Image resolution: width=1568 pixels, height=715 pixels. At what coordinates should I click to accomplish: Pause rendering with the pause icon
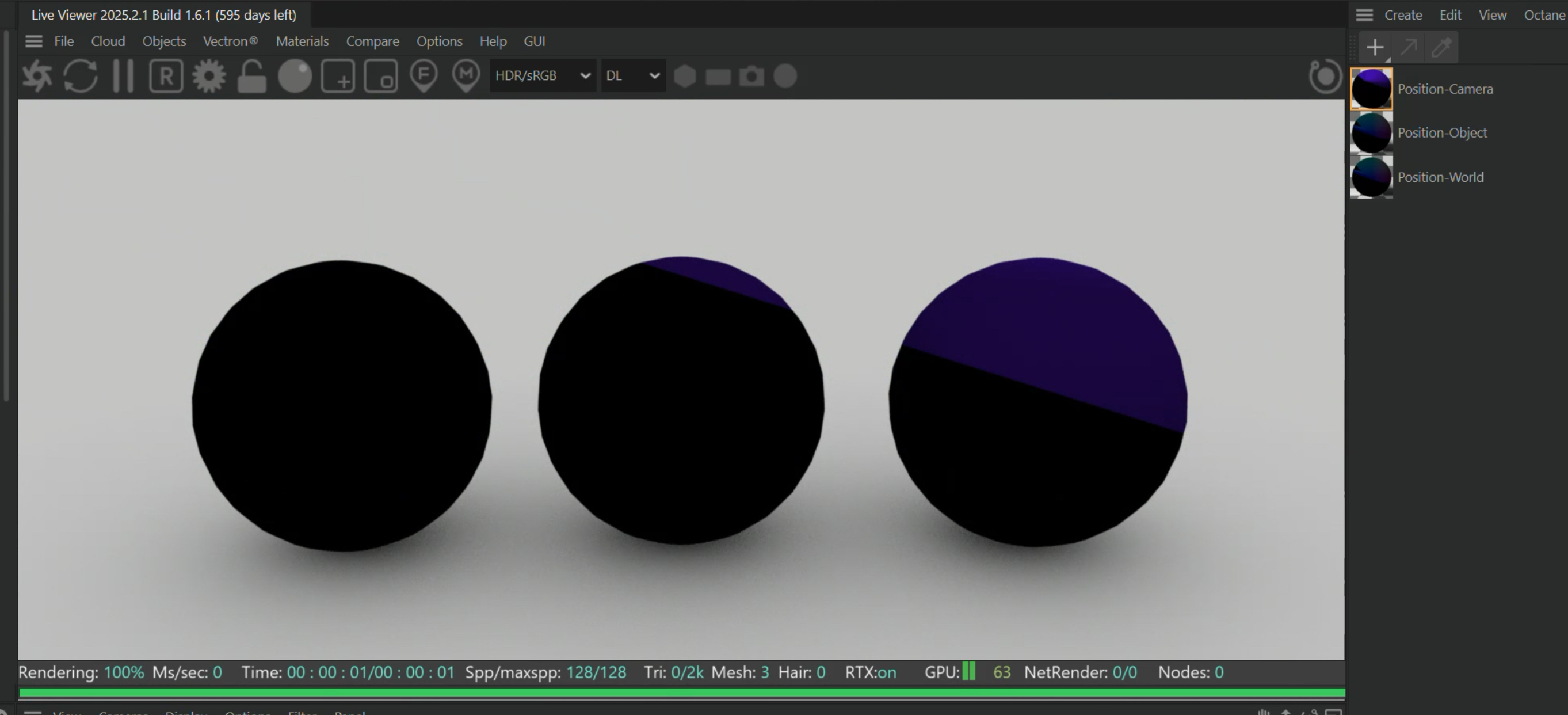(123, 76)
